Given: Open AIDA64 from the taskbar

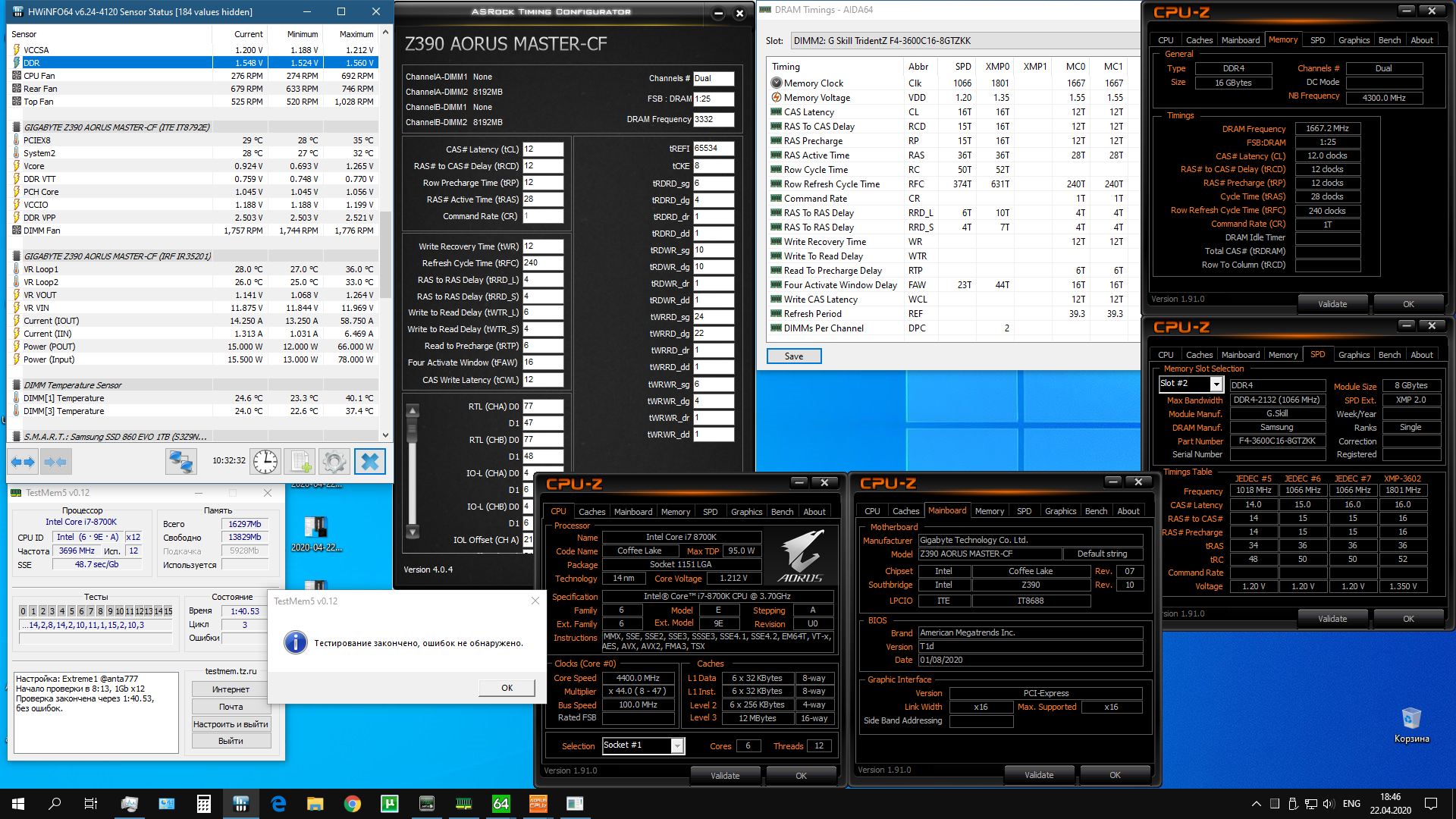Looking at the screenshot, I should point(501,804).
